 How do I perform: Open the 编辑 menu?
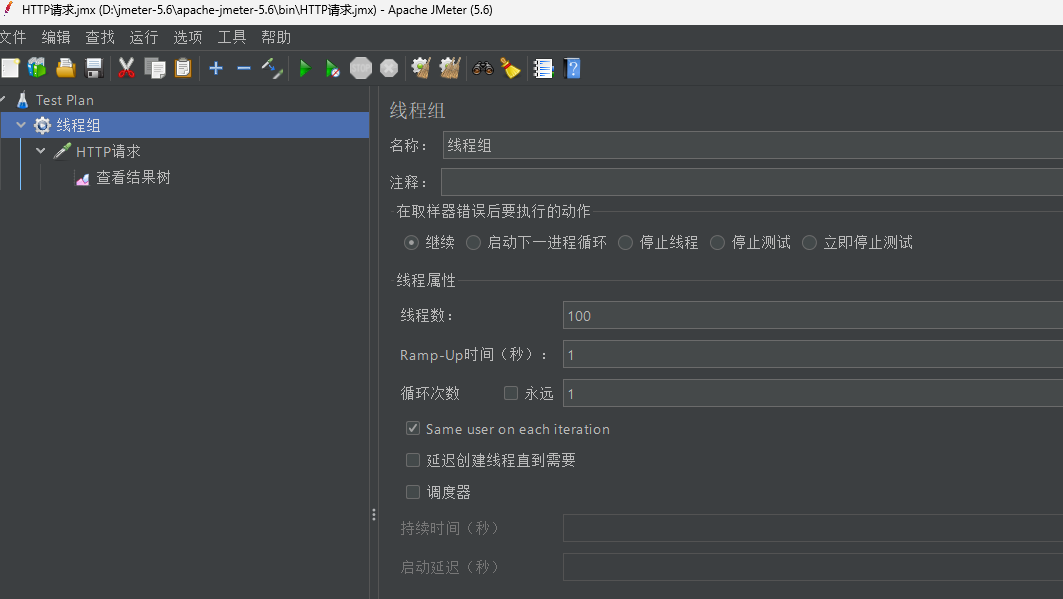pyautogui.click(x=56, y=37)
